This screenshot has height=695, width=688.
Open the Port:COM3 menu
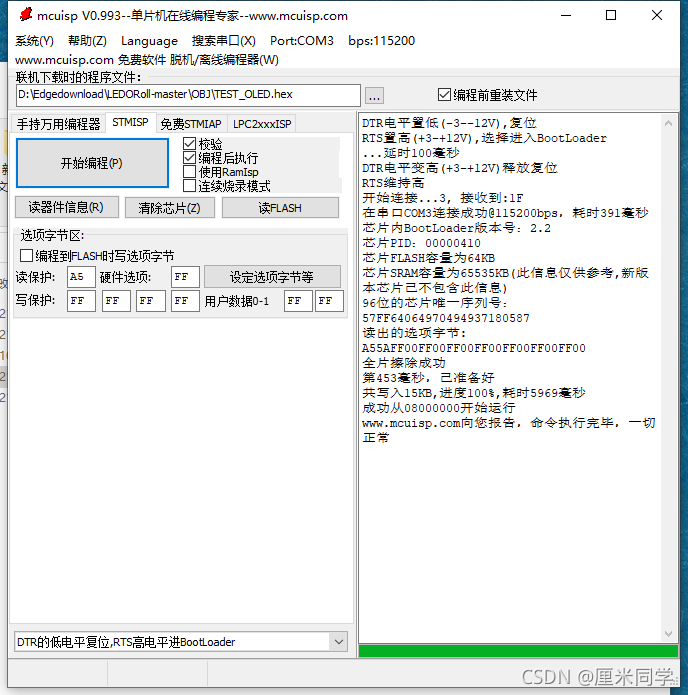301,41
